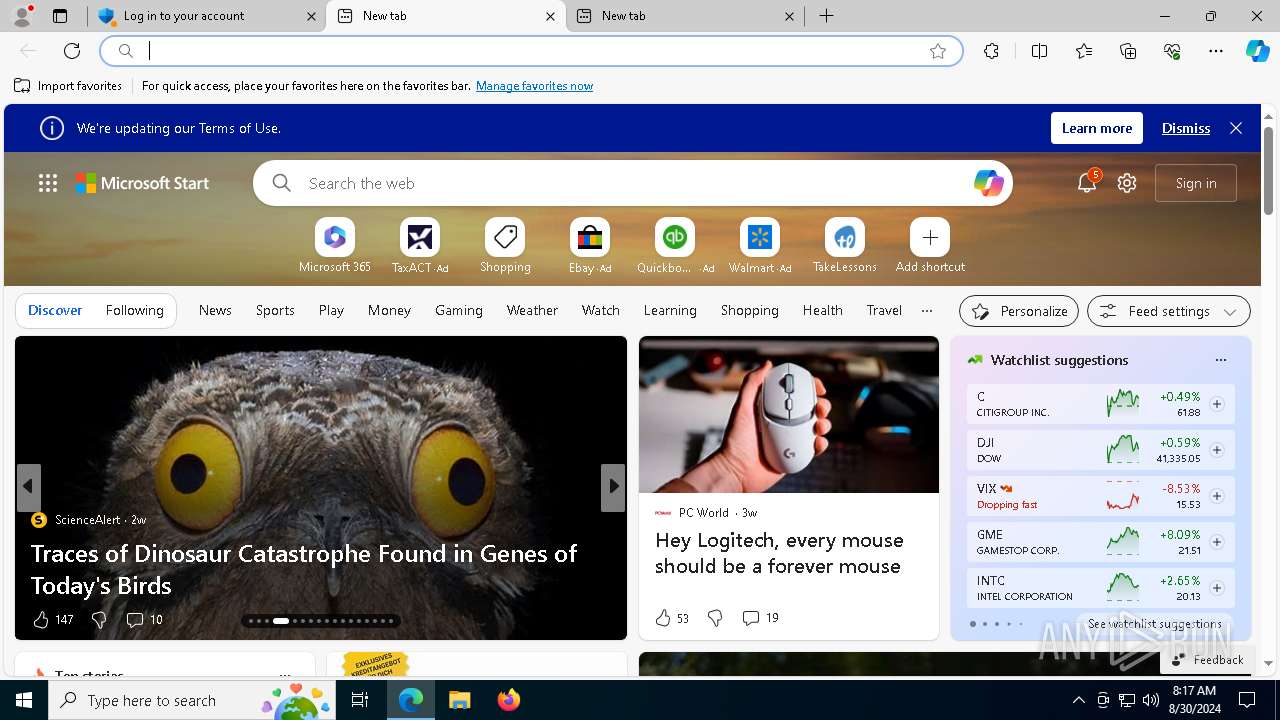Add CITIGROUP INC. to watchlist

[x=1217, y=404]
